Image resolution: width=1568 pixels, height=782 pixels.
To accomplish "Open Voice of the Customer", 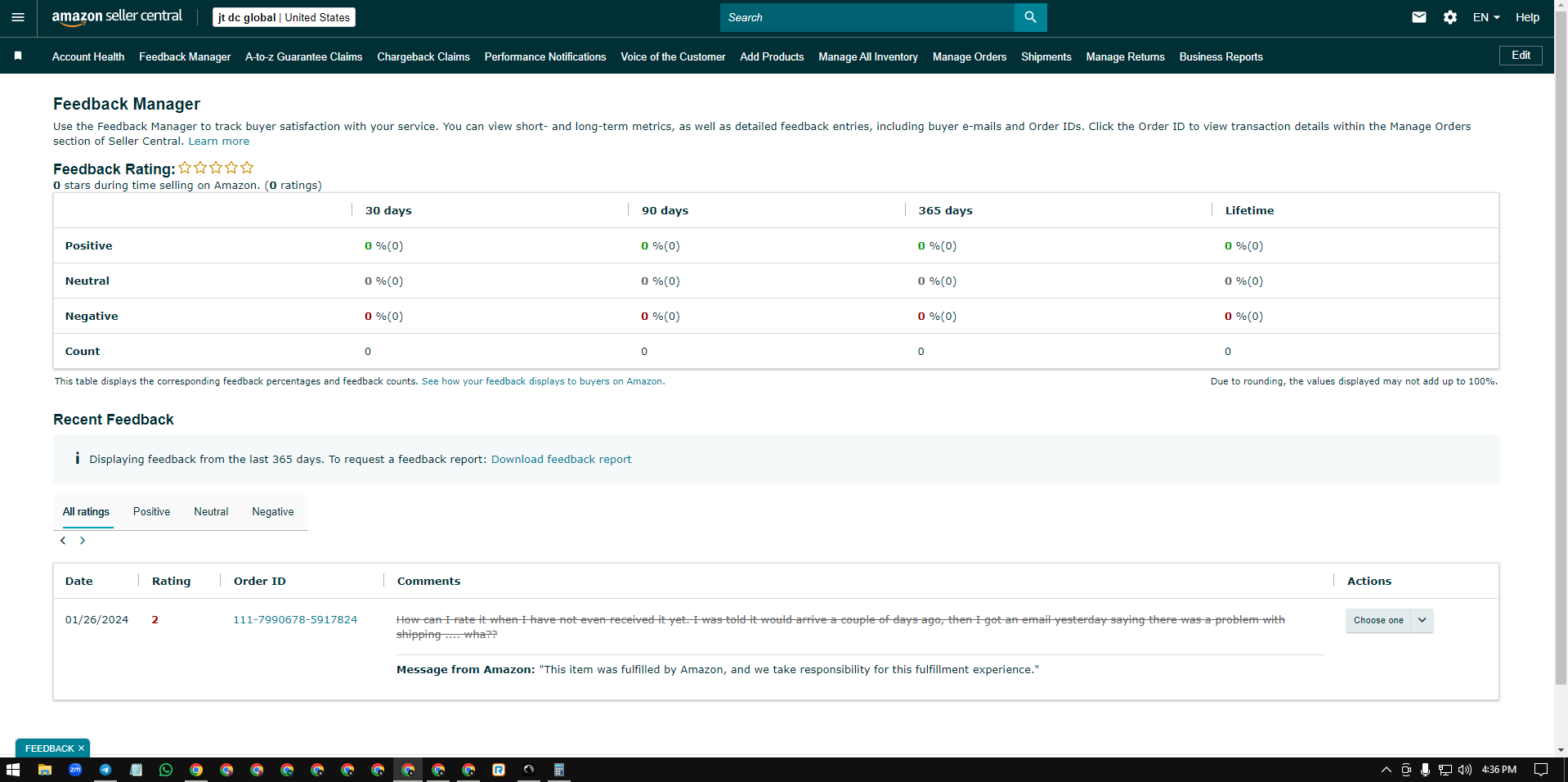I will pos(673,56).
